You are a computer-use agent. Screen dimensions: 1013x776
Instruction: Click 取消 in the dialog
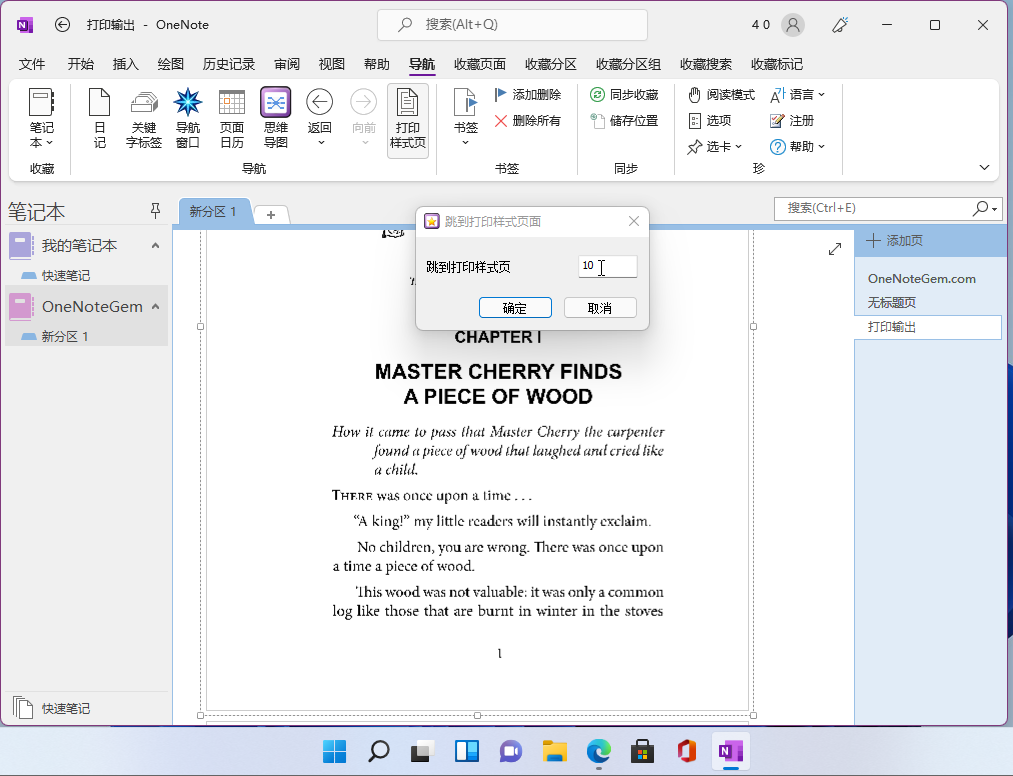pos(600,308)
